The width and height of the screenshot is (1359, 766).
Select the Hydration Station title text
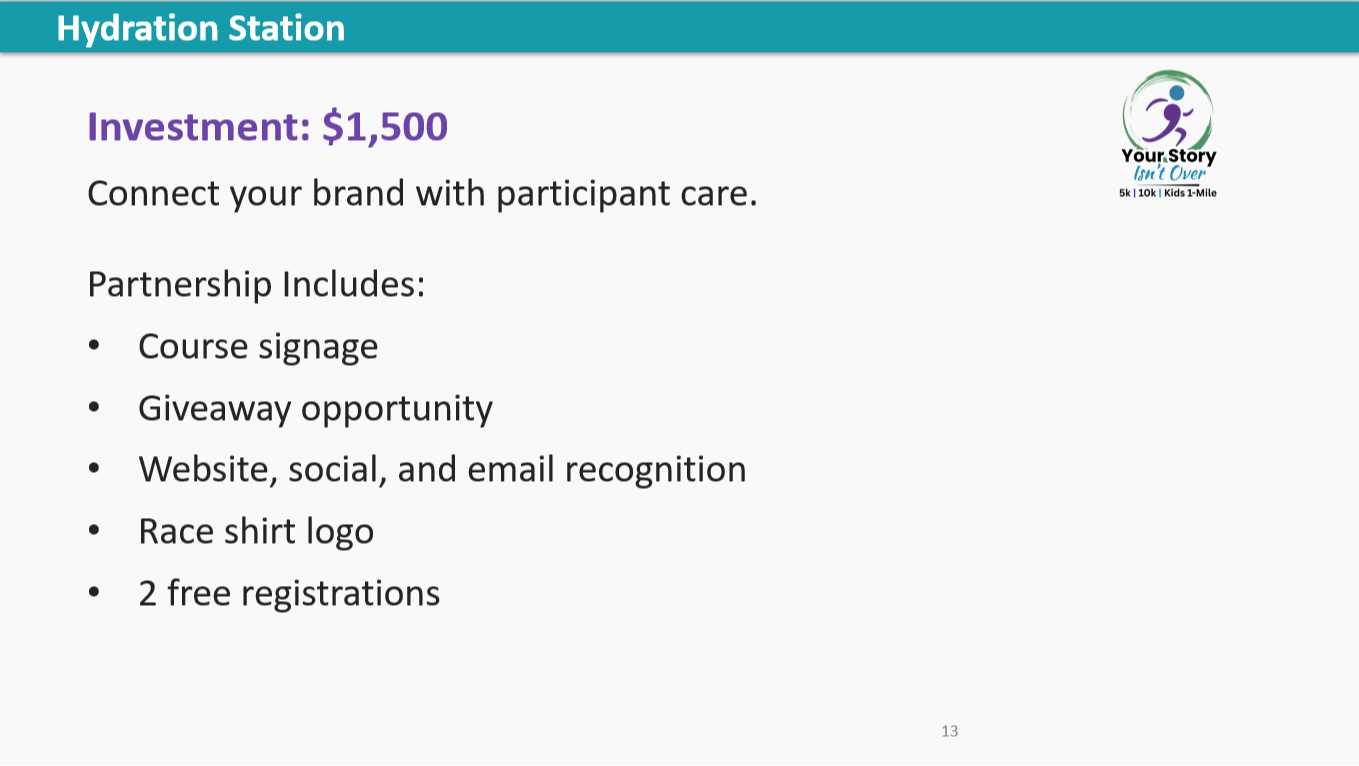click(x=201, y=28)
